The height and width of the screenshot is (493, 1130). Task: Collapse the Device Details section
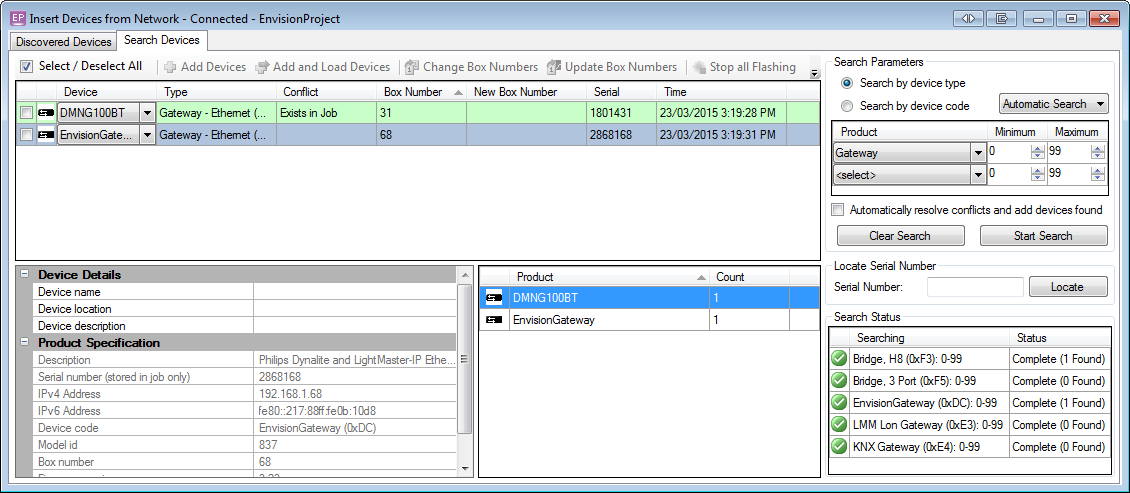click(24, 275)
